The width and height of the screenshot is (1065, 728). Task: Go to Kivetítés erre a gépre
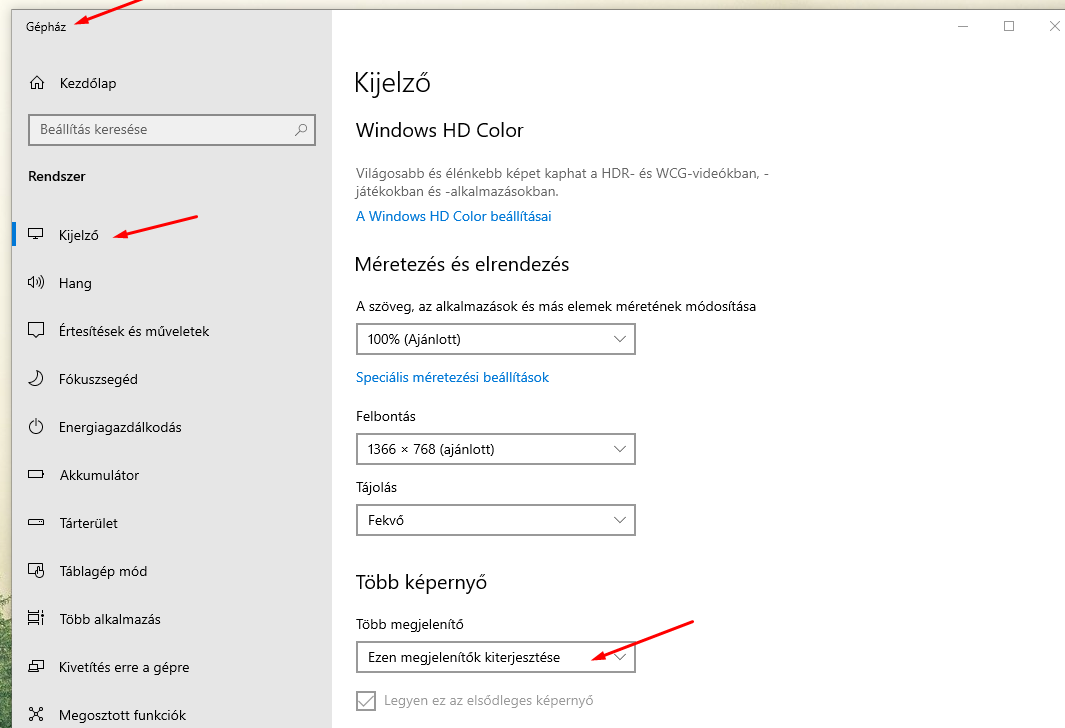[x=124, y=667]
